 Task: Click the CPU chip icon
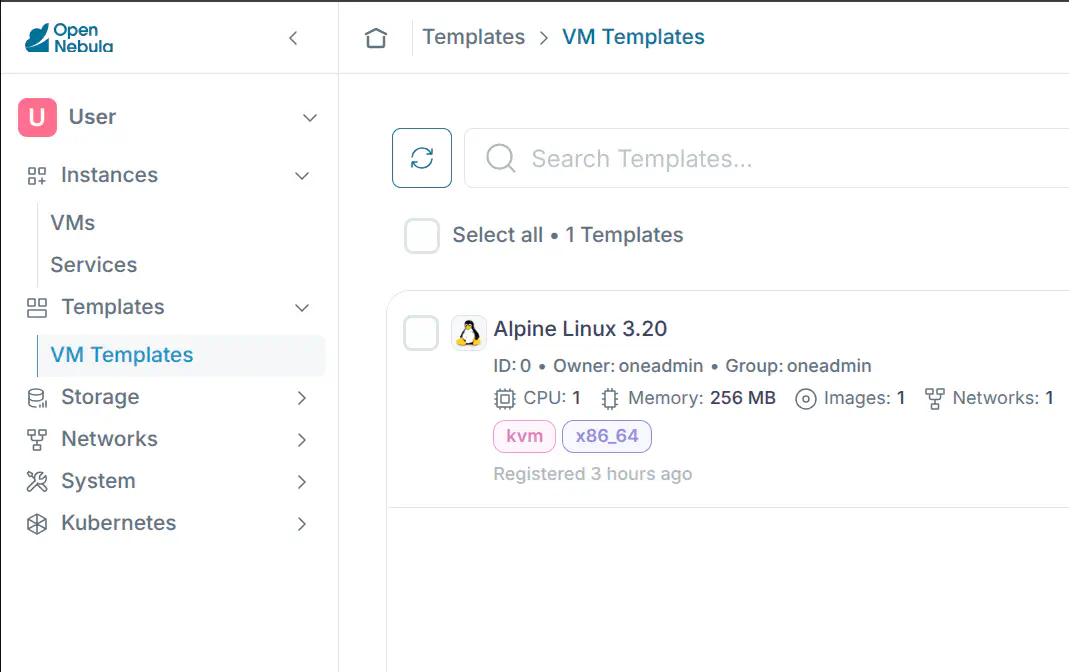[505, 399]
